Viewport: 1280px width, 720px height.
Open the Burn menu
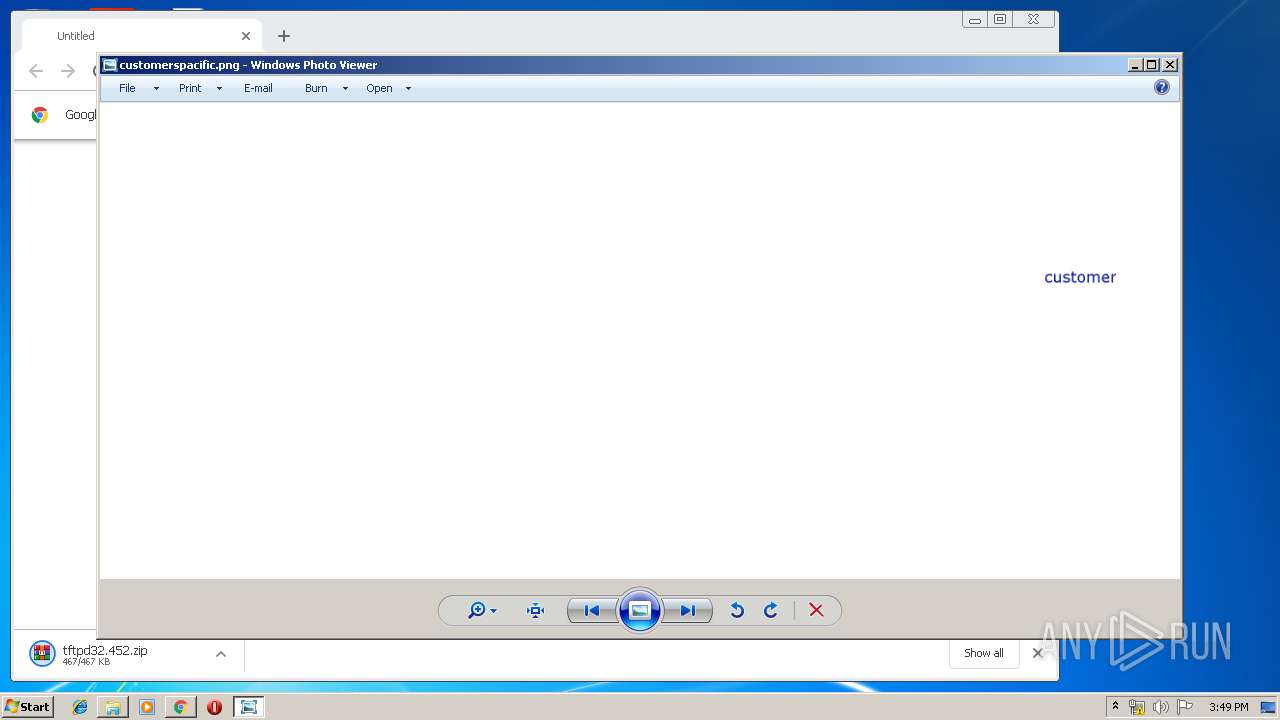tap(316, 88)
